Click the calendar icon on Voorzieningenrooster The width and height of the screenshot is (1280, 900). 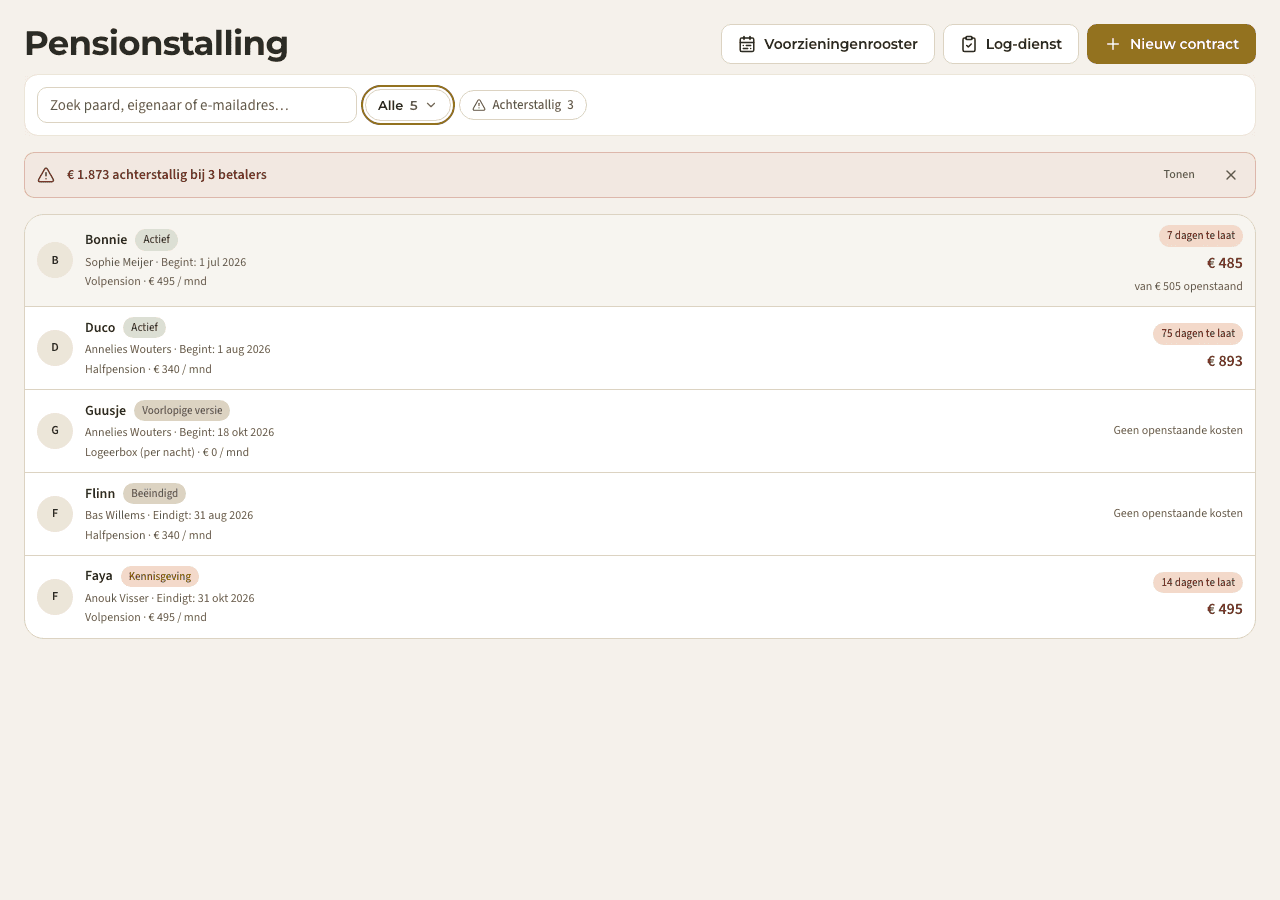(747, 44)
